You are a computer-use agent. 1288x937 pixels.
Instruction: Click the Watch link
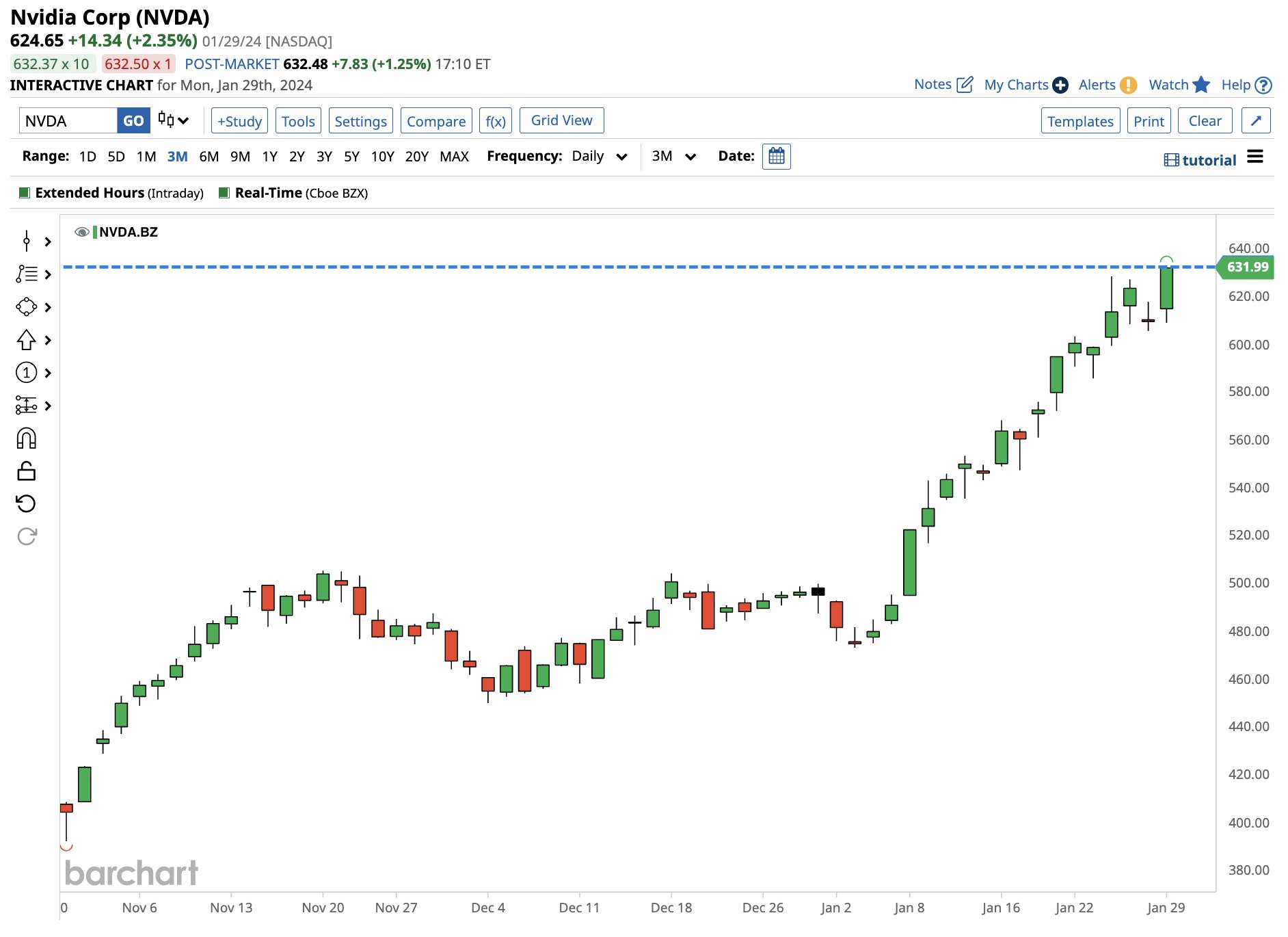coord(1169,85)
